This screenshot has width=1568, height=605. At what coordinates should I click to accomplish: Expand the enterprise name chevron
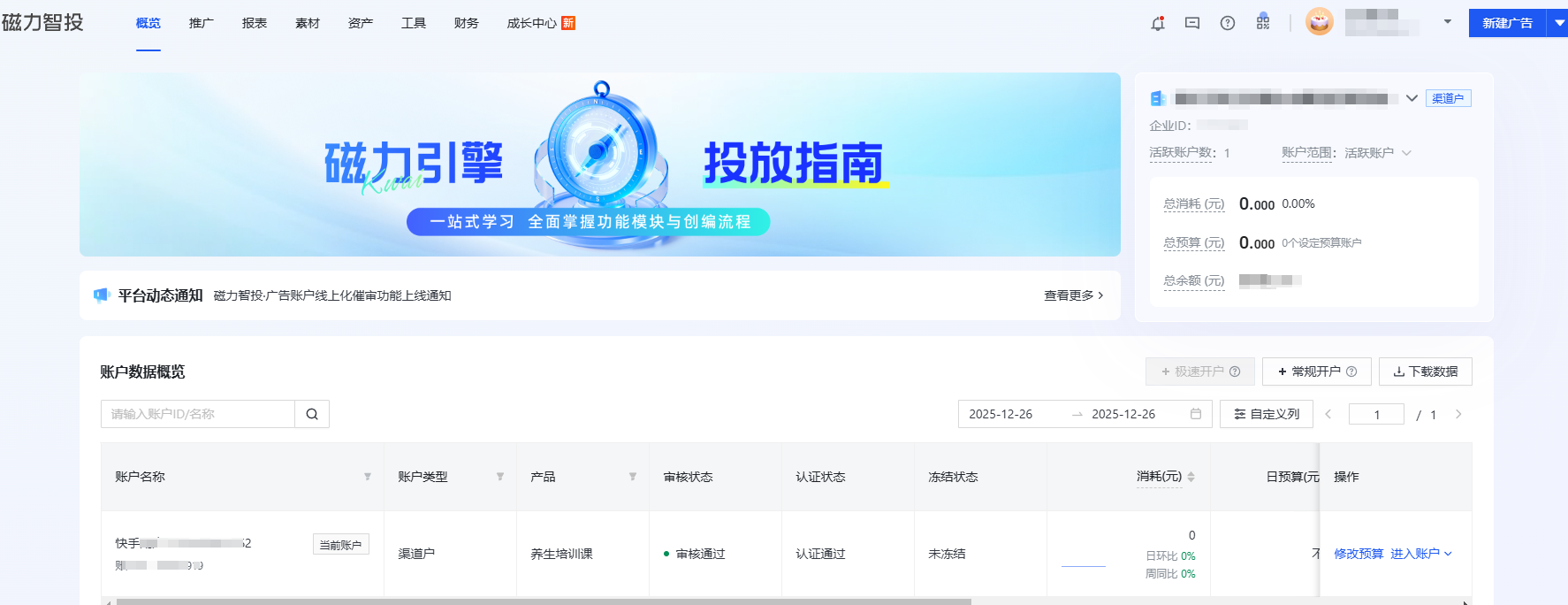point(1412,98)
